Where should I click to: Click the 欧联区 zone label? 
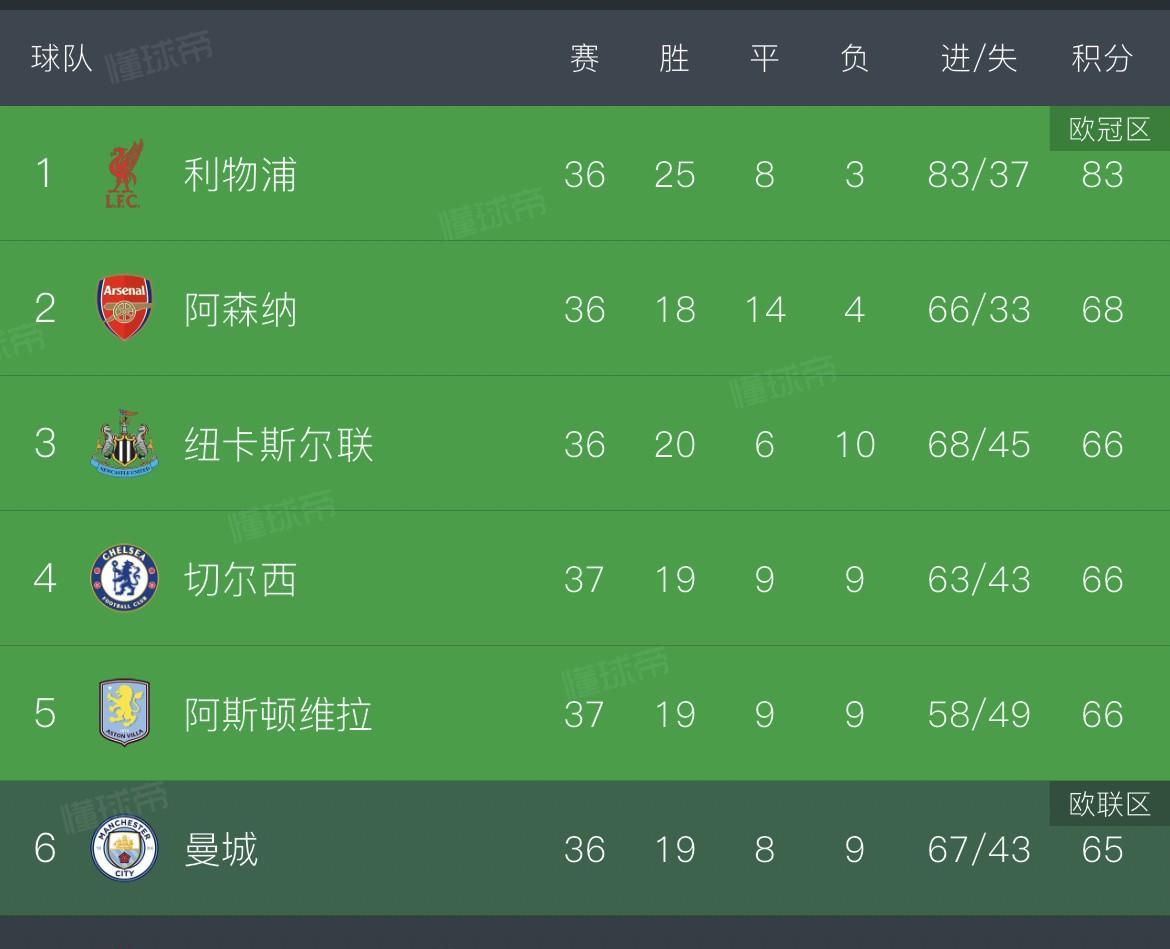pyautogui.click(x=1110, y=804)
